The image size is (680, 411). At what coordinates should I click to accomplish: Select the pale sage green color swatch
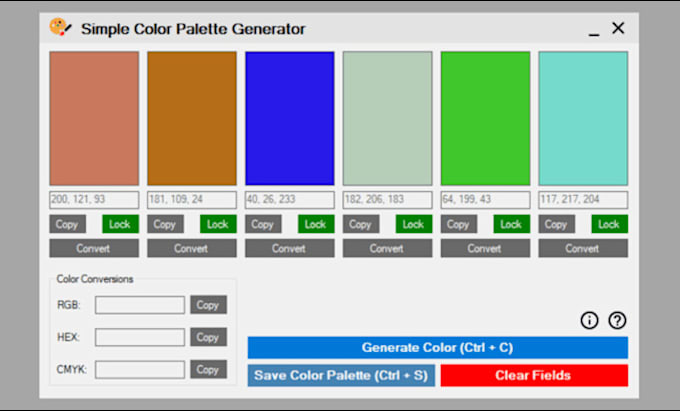387,118
